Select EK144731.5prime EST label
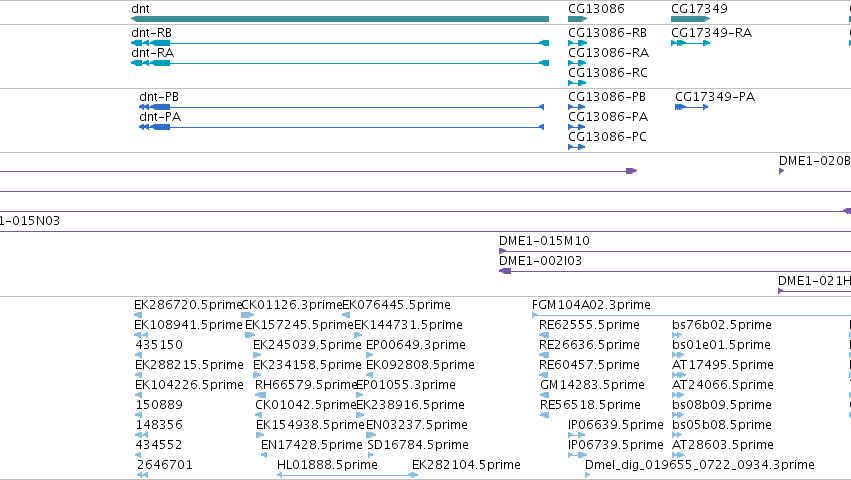 pos(408,325)
